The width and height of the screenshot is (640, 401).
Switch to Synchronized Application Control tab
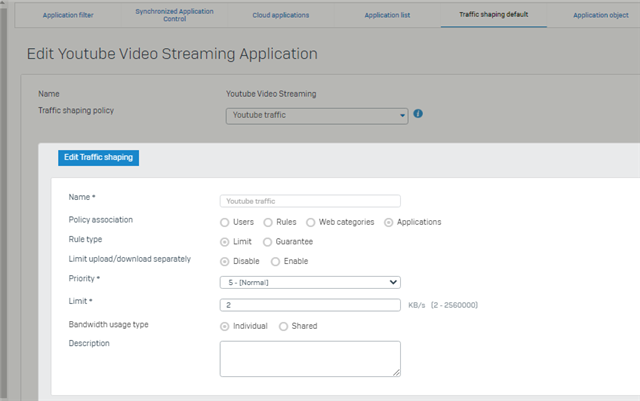pyautogui.click(x=174, y=15)
